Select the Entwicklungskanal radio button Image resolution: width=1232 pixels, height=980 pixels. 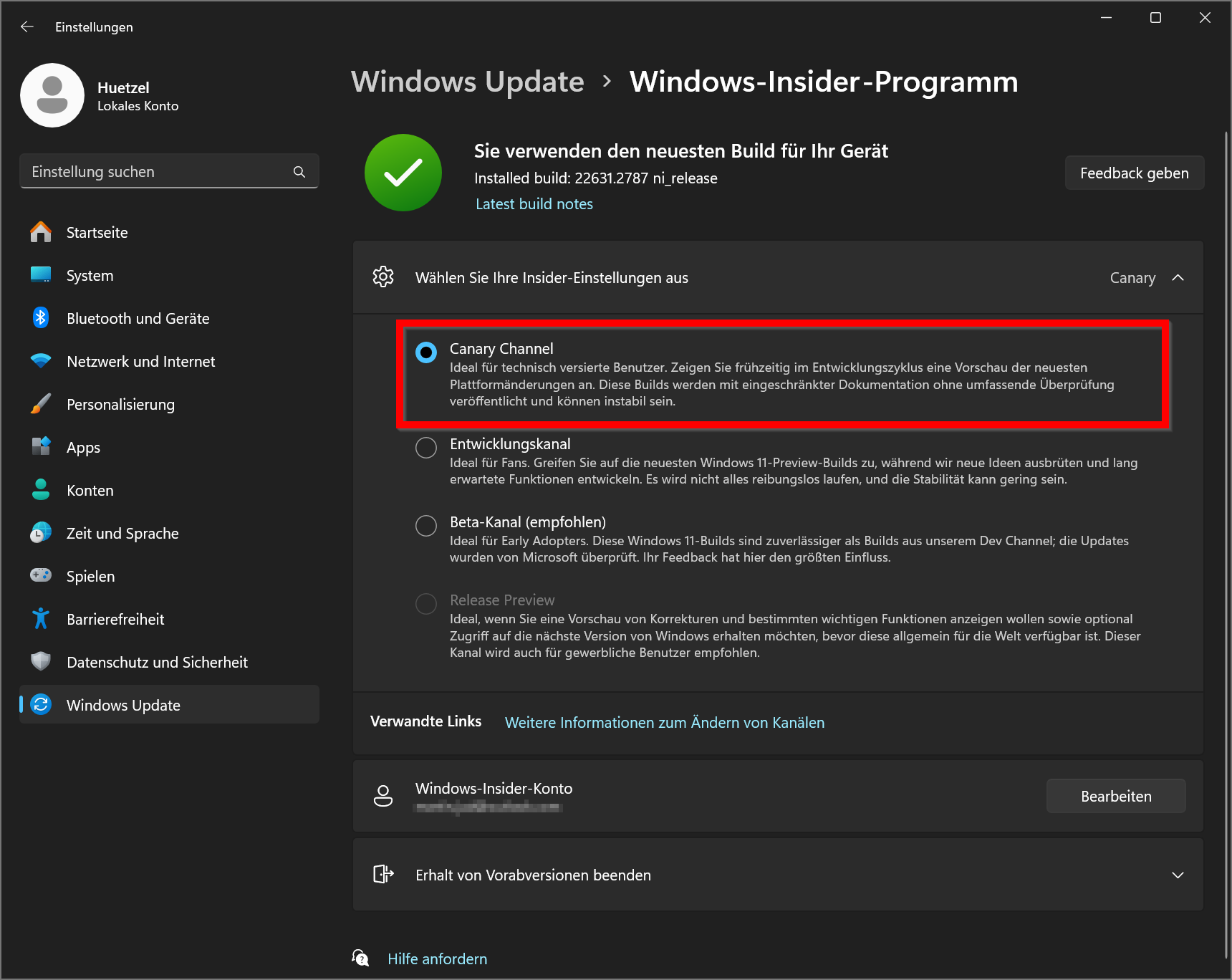tap(426, 448)
